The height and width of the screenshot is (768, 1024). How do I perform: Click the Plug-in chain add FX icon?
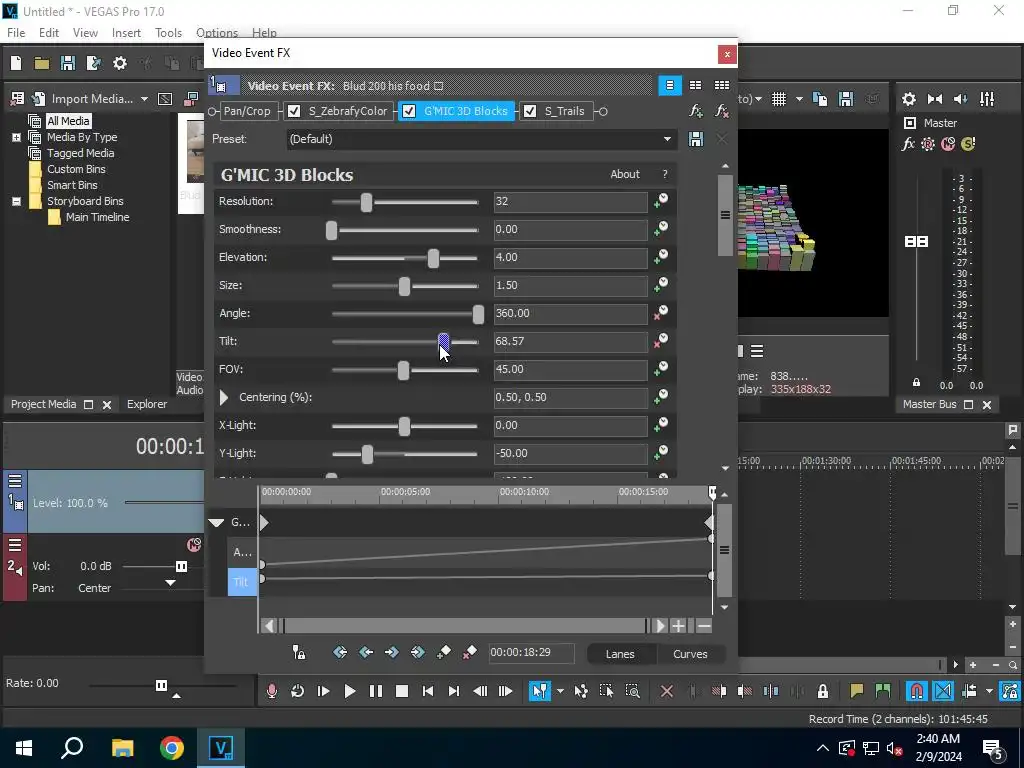(696, 112)
